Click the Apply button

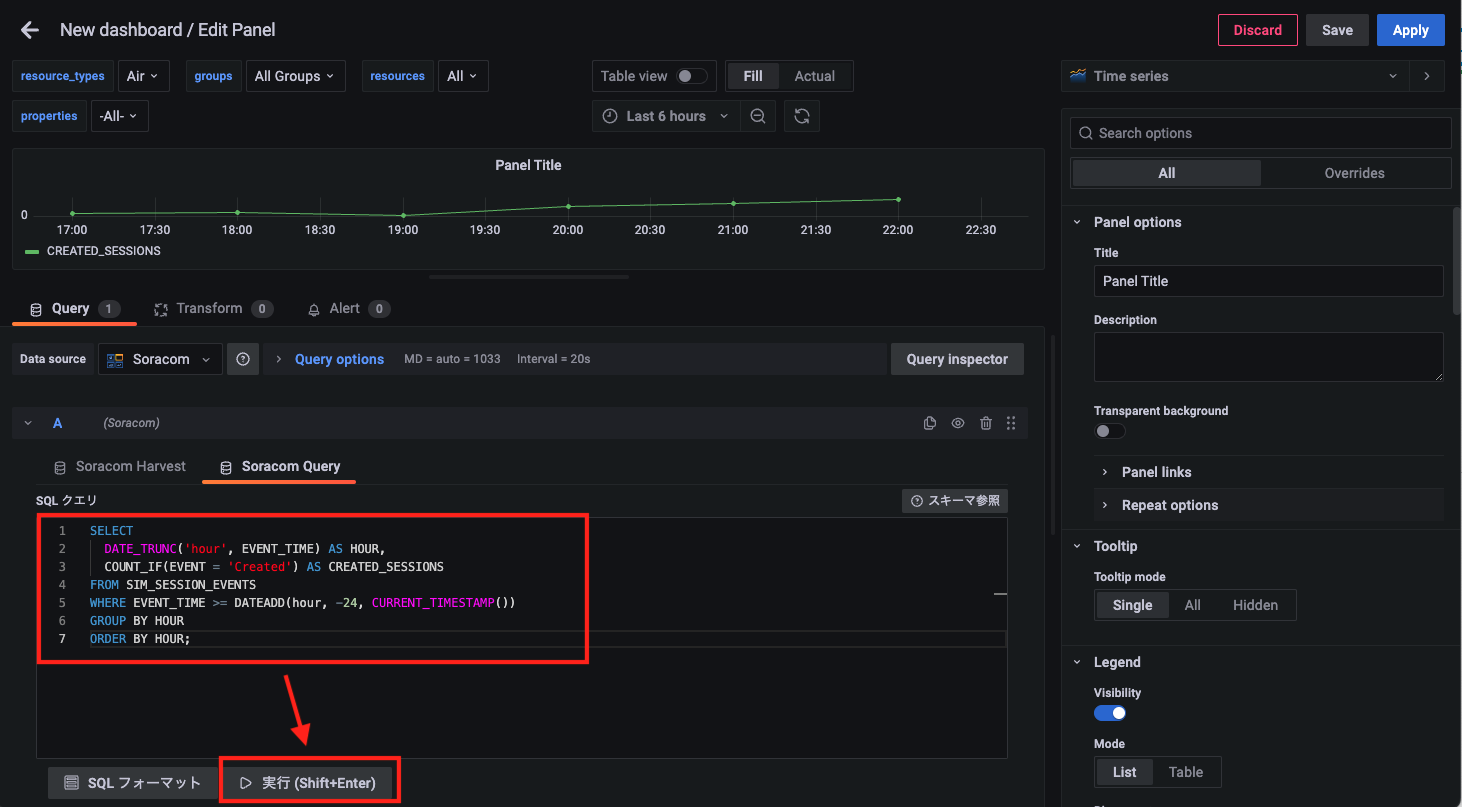1410,30
